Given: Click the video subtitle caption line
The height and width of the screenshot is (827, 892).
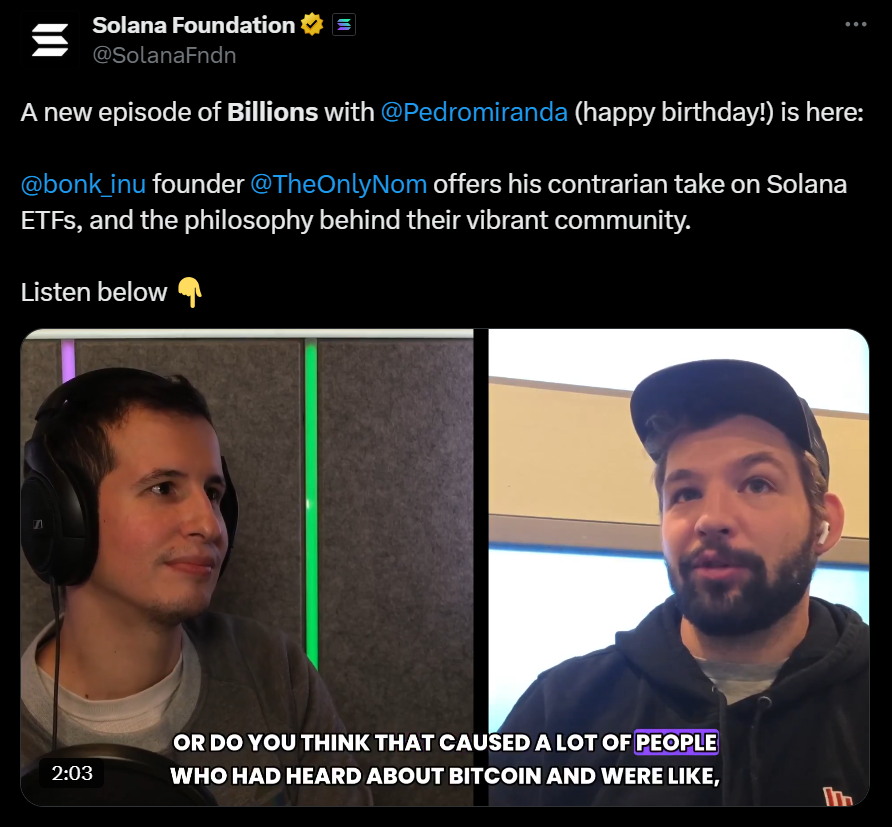Looking at the screenshot, I should pyautogui.click(x=445, y=759).
